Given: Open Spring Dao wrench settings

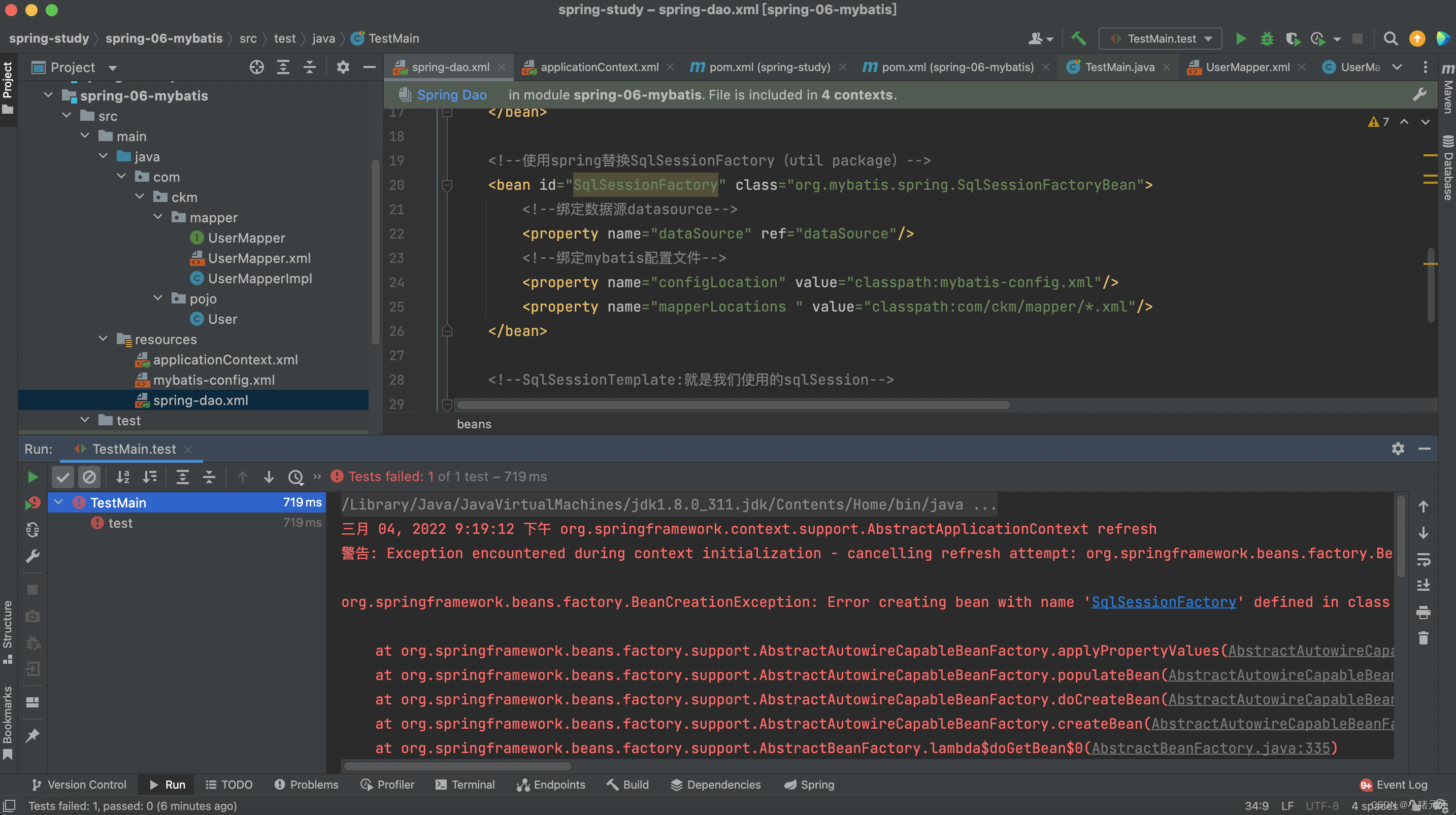Looking at the screenshot, I should click(1420, 94).
